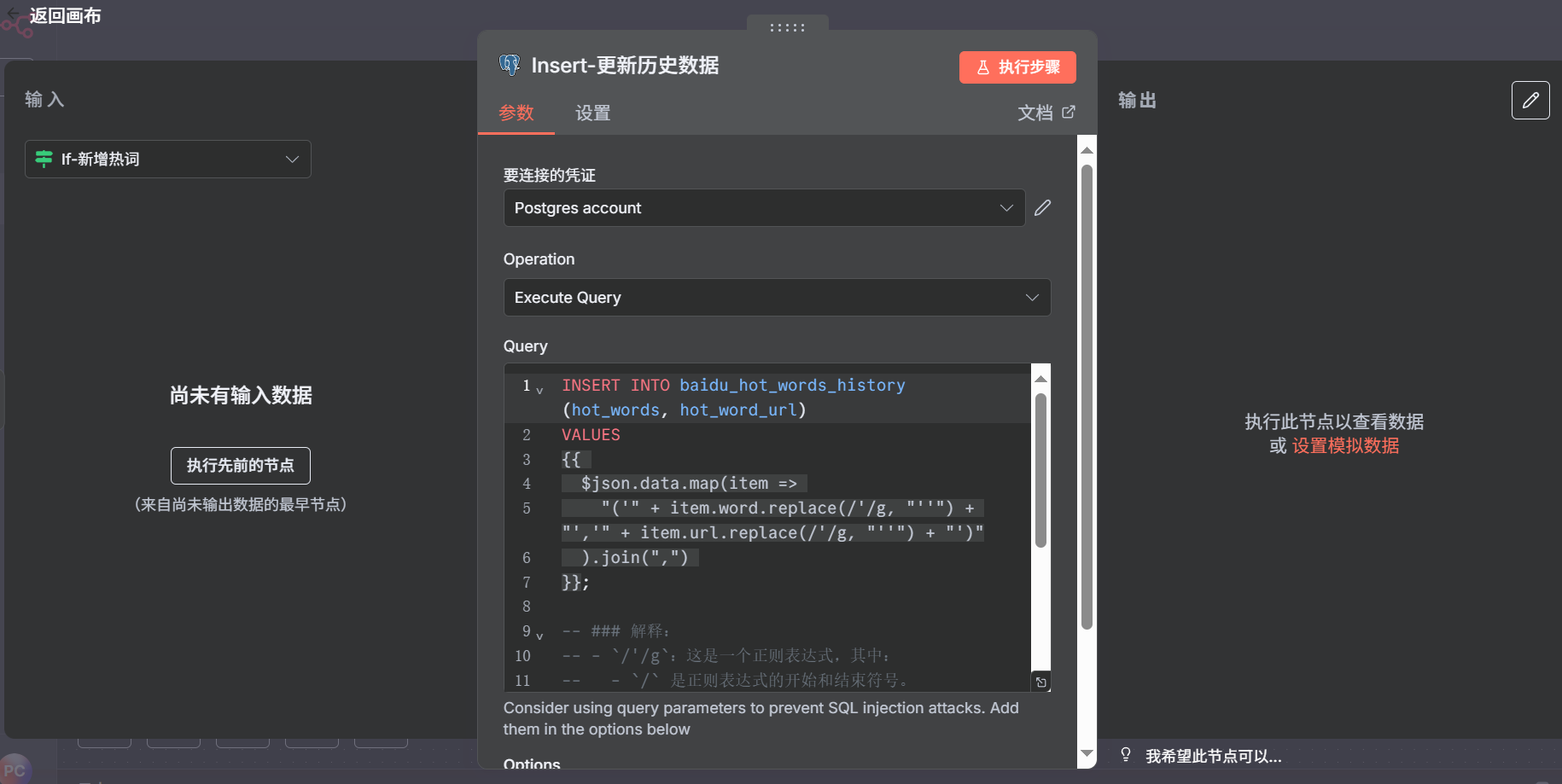
Task: Click 执行先前的节点 button
Action: coord(241,466)
